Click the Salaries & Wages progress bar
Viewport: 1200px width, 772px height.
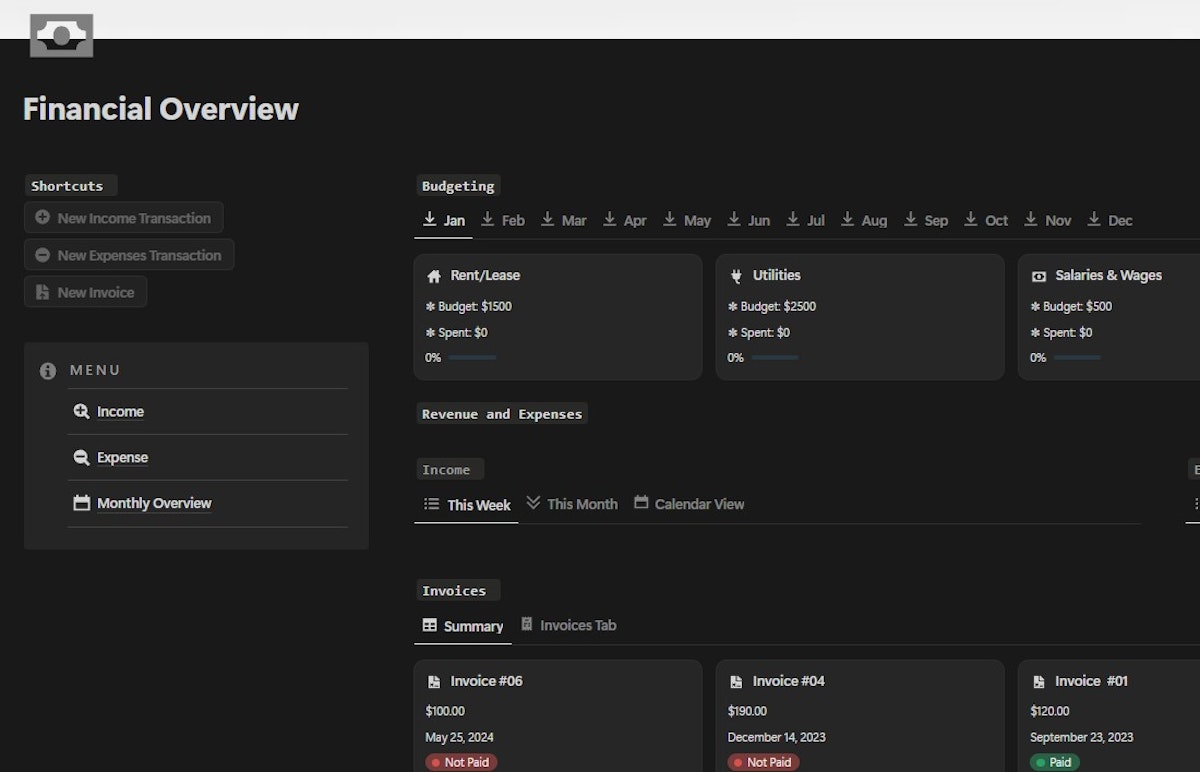point(1077,358)
